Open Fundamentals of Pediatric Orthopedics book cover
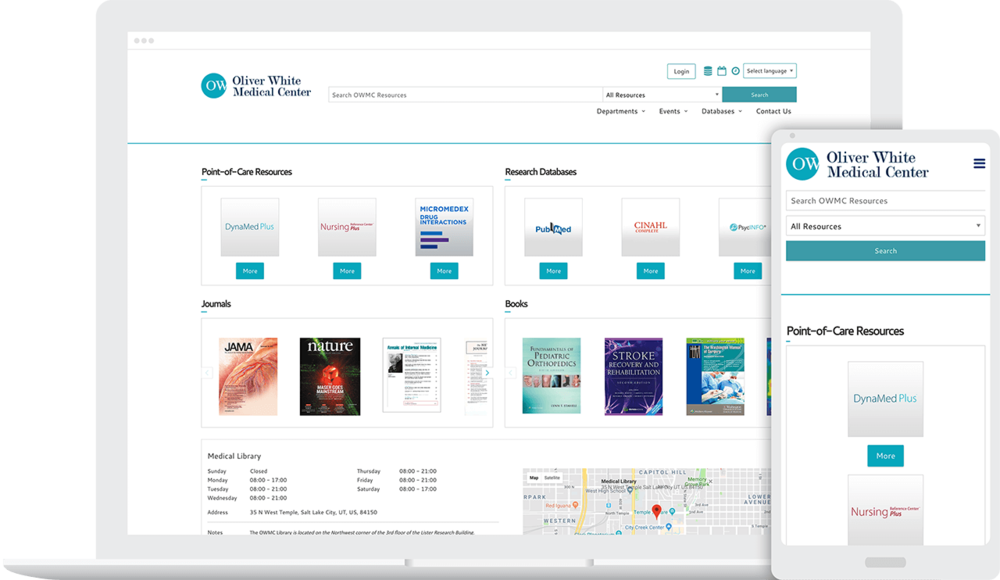 click(x=552, y=376)
